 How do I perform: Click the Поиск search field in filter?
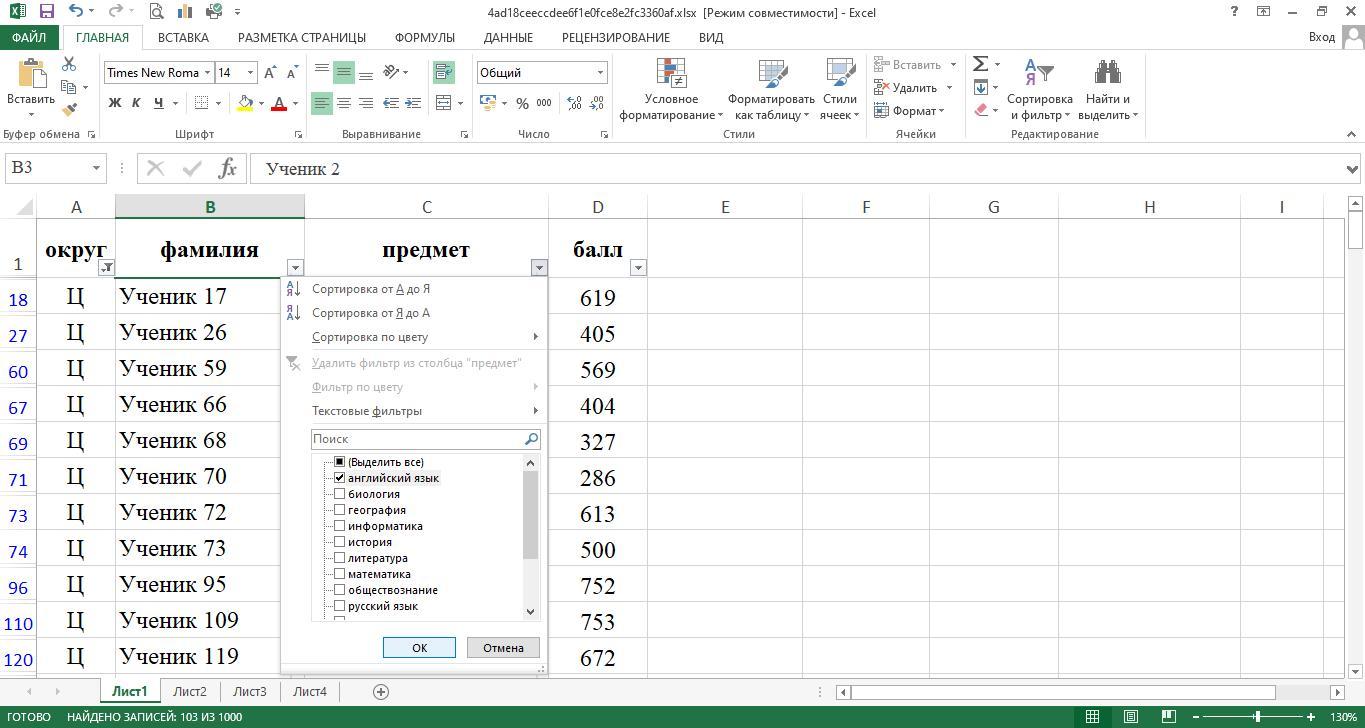click(x=416, y=439)
